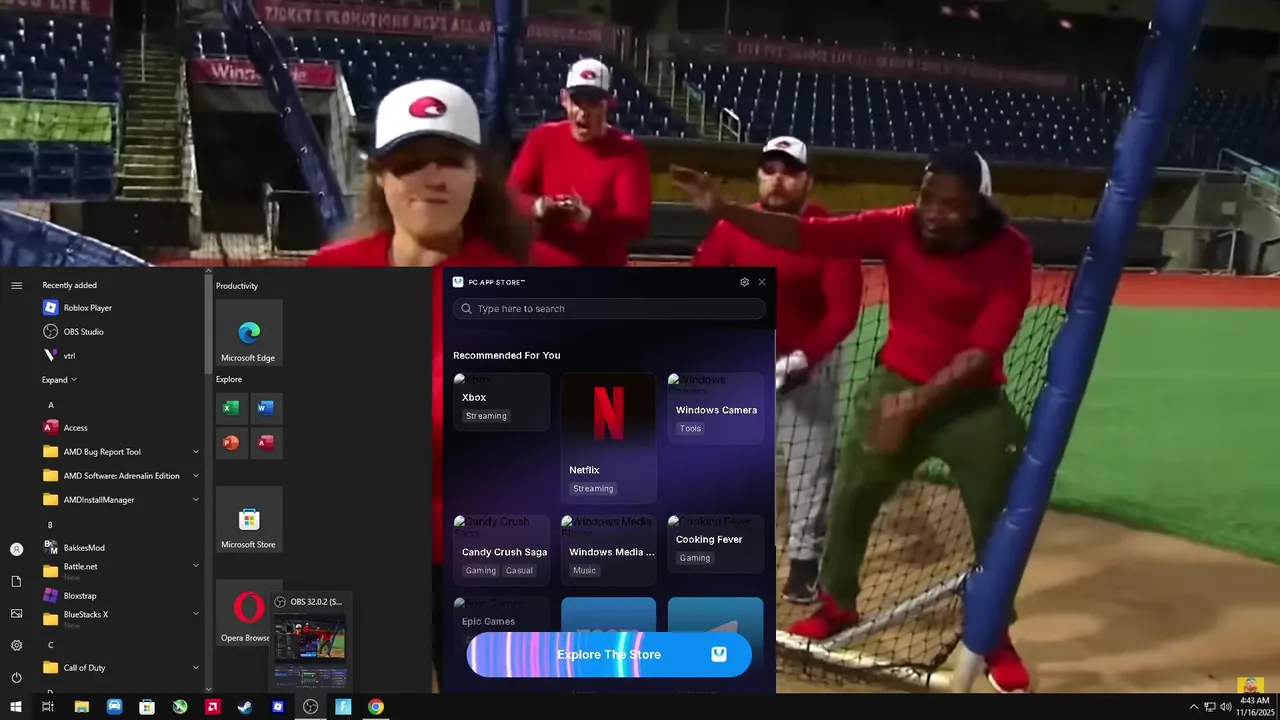Screen dimensions: 1280x720
Task: Open the Microsoft Edge tile
Action: click(x=249, y=333)
